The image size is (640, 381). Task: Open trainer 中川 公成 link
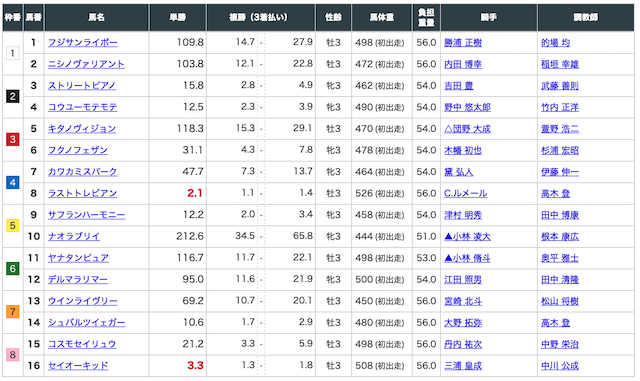point(560,365)
